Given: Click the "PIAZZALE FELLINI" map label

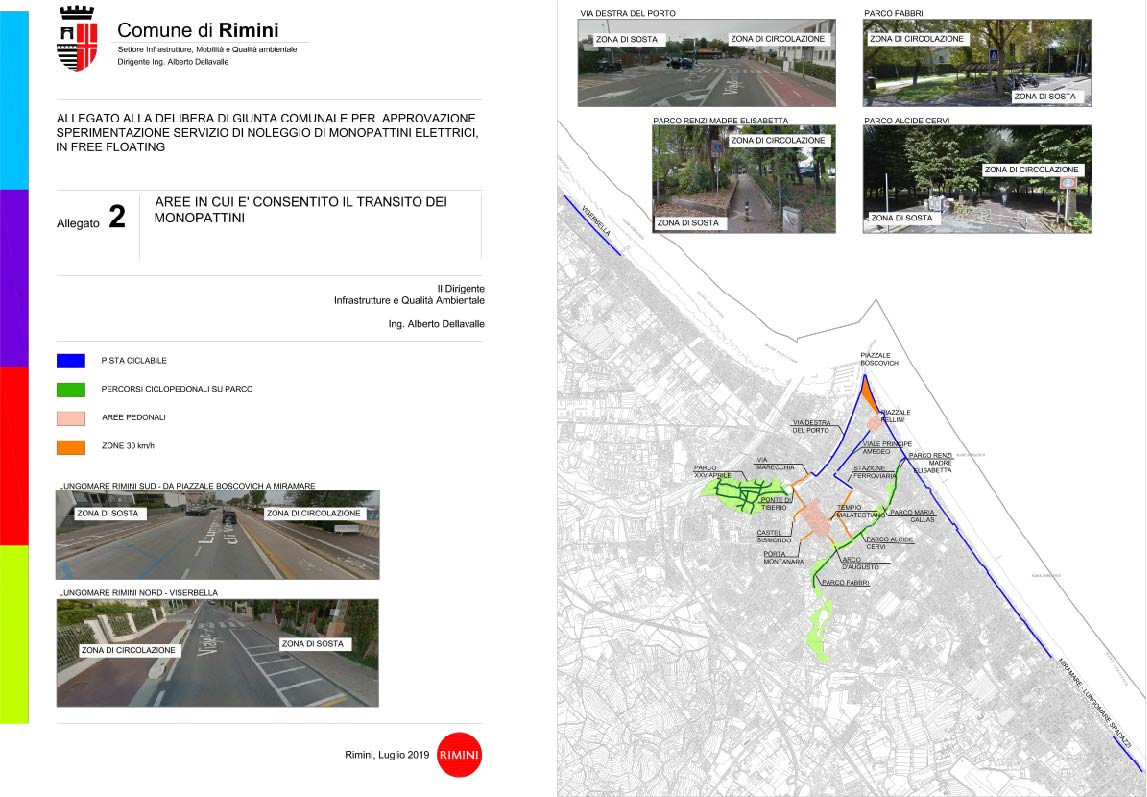Looking at the screenshot, I should click(895, 416).
